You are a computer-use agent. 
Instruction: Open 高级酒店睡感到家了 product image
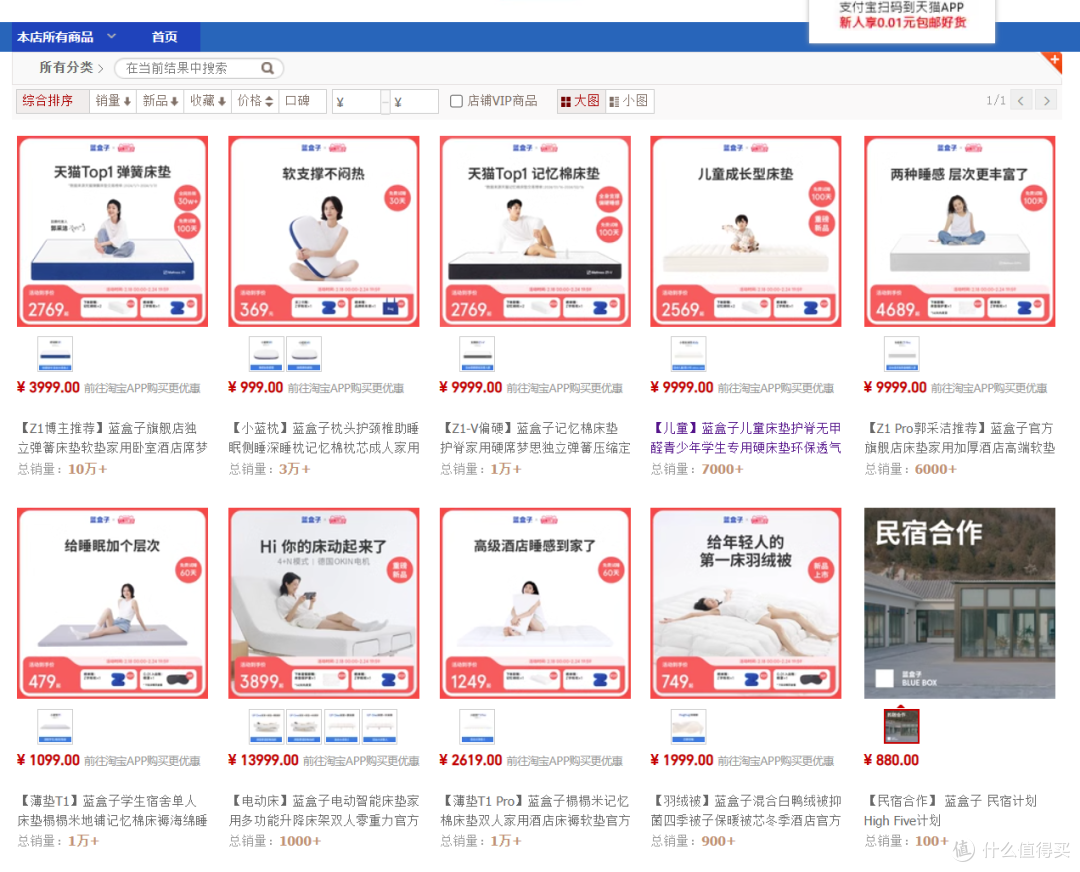point(535,603)
